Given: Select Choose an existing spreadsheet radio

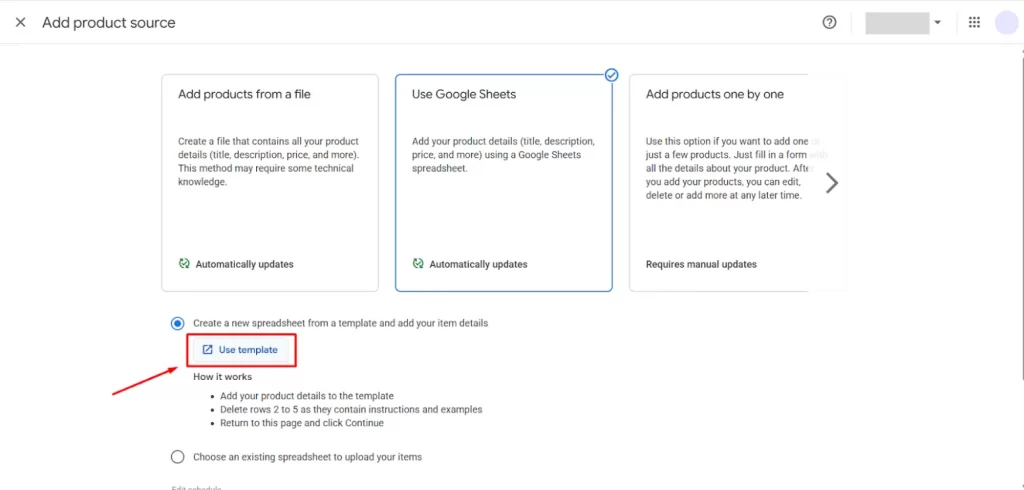Looking at the screenshot, I should pos(177,457).
